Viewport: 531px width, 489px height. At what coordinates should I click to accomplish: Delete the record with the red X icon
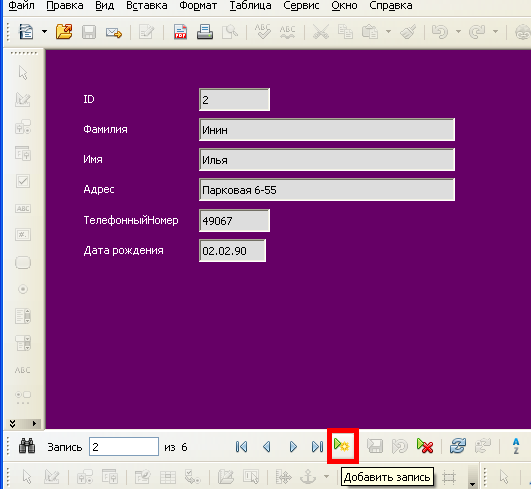point(425,446)
